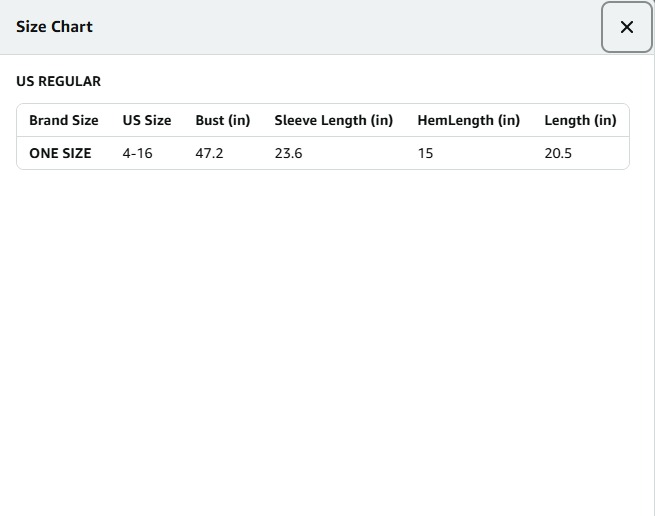This screenshot has height=516, width=655.
Task: Click the word REGULAR in the section heading
Action: [x=70, y=81]
